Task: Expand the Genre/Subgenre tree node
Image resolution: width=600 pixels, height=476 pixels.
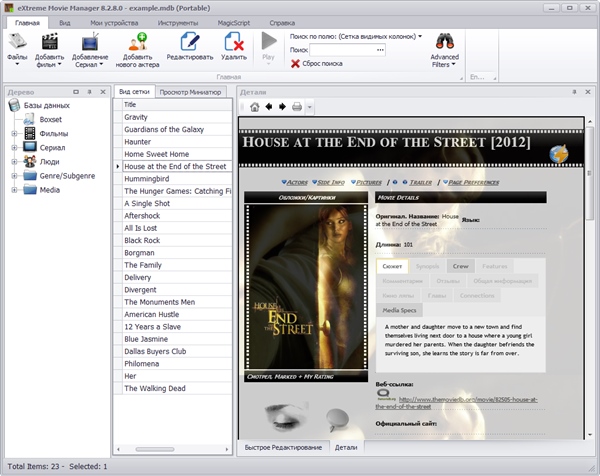Action: click(x=14, y=175)
